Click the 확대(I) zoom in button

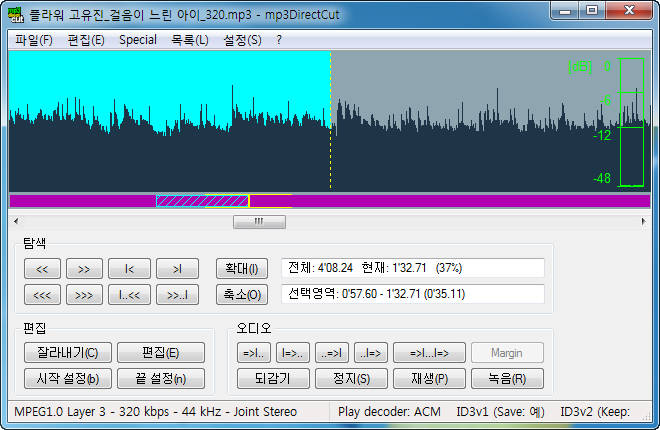(240, 269)
